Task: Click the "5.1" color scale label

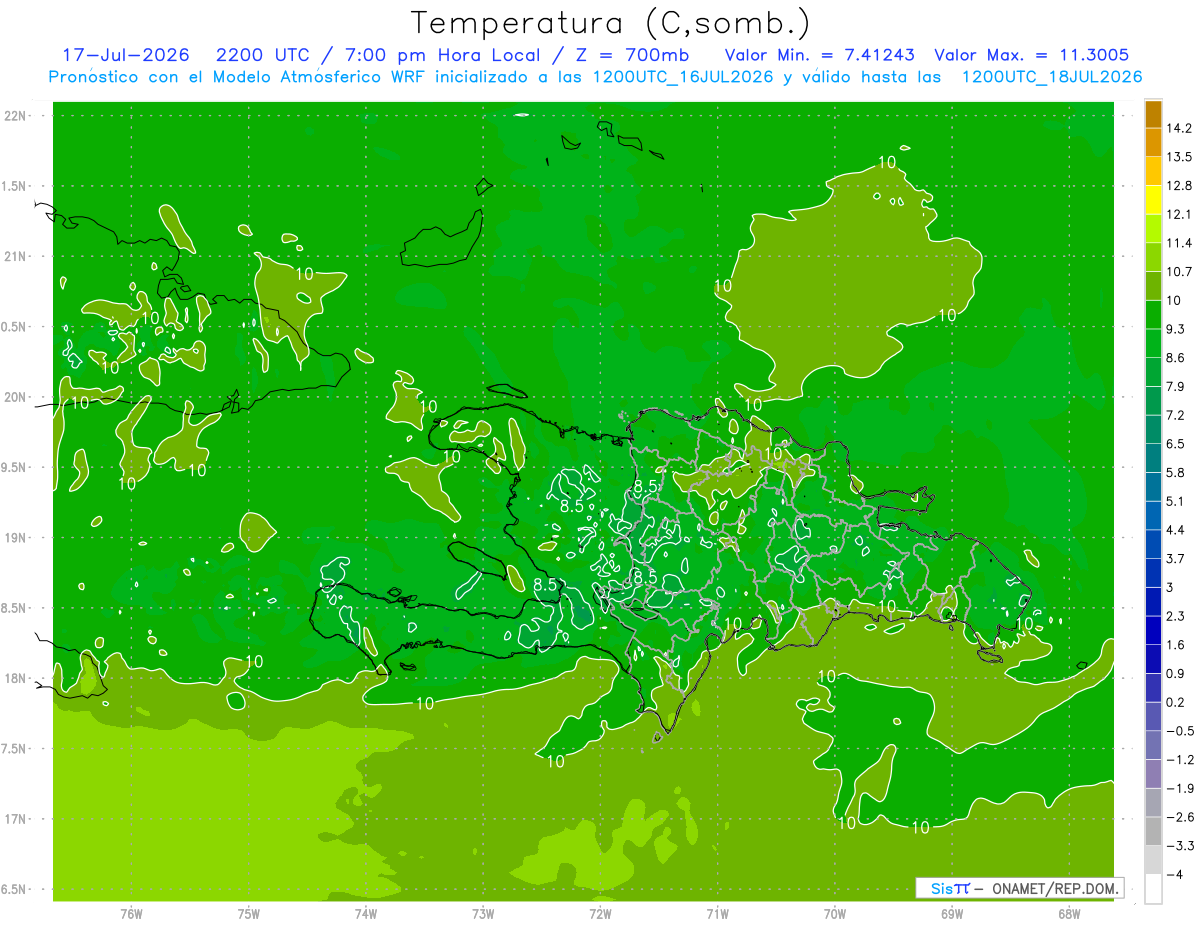Action: pyautogui.click(x=1177, y=501)
